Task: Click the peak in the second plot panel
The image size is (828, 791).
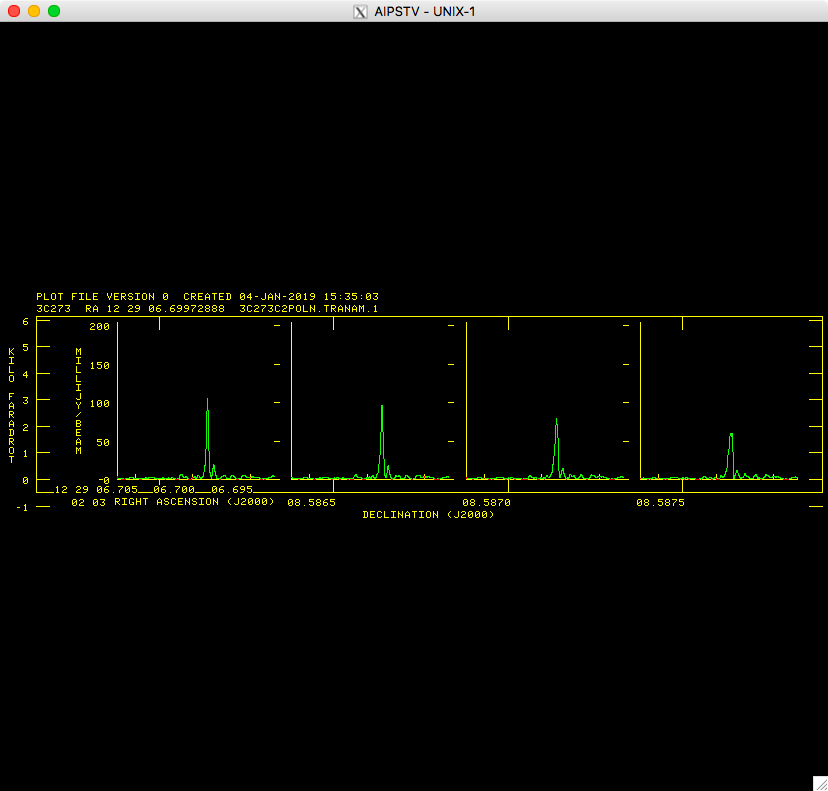Action: tap(382, 408)
